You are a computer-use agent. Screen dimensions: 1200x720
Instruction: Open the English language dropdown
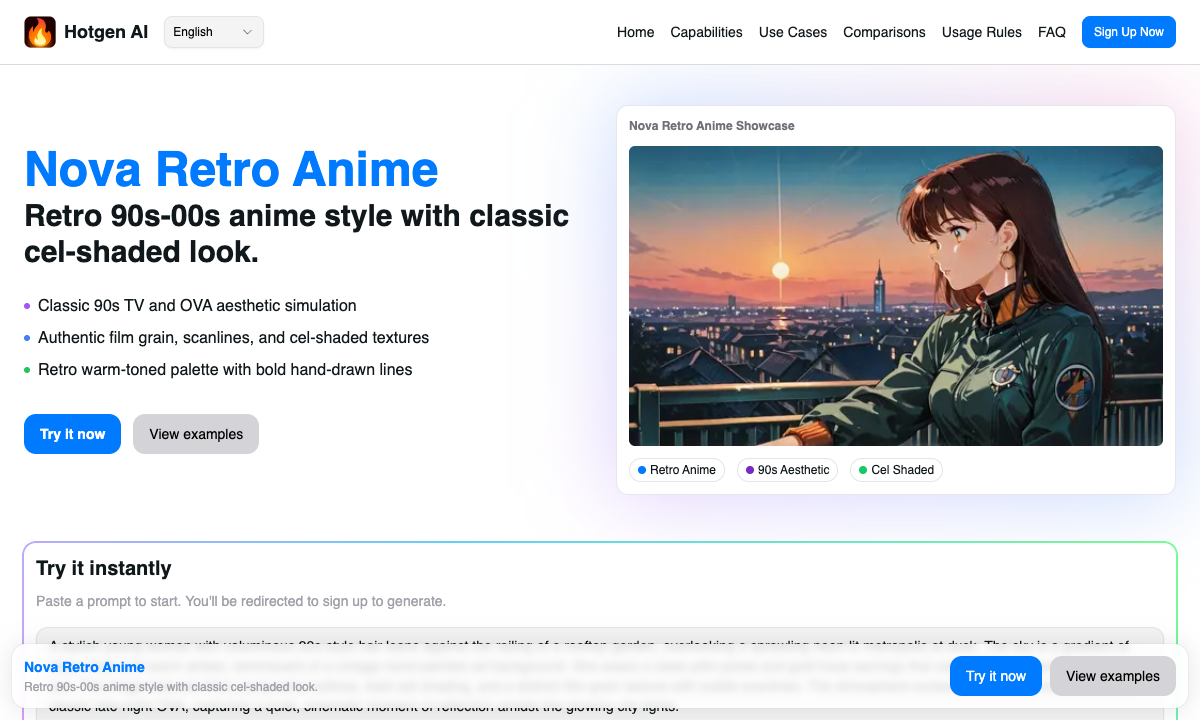coord(213,32)
